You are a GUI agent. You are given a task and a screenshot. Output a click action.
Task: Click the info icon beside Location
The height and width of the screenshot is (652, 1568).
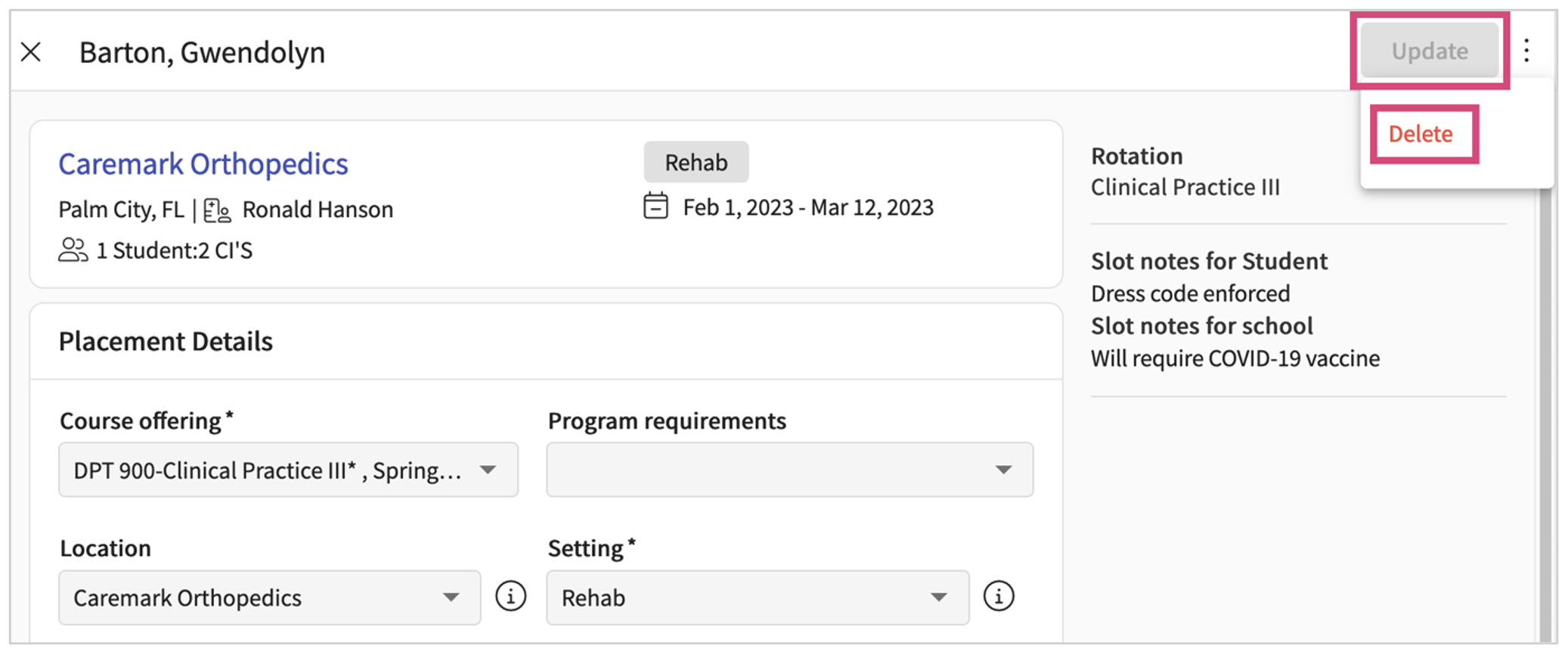point(510,597)
